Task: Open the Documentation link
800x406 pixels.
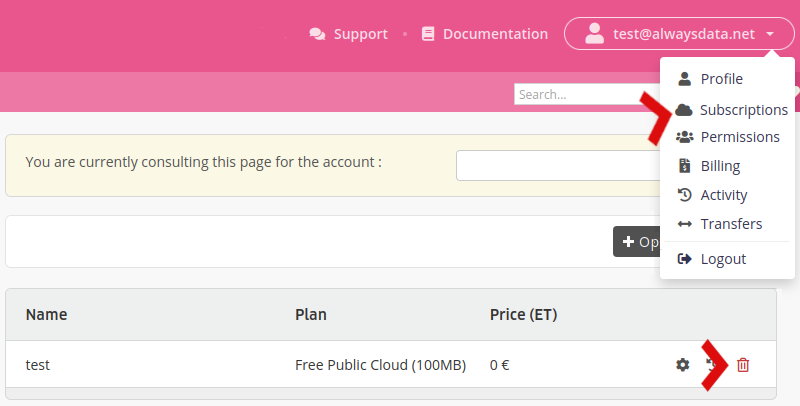Action: [495, 34]
